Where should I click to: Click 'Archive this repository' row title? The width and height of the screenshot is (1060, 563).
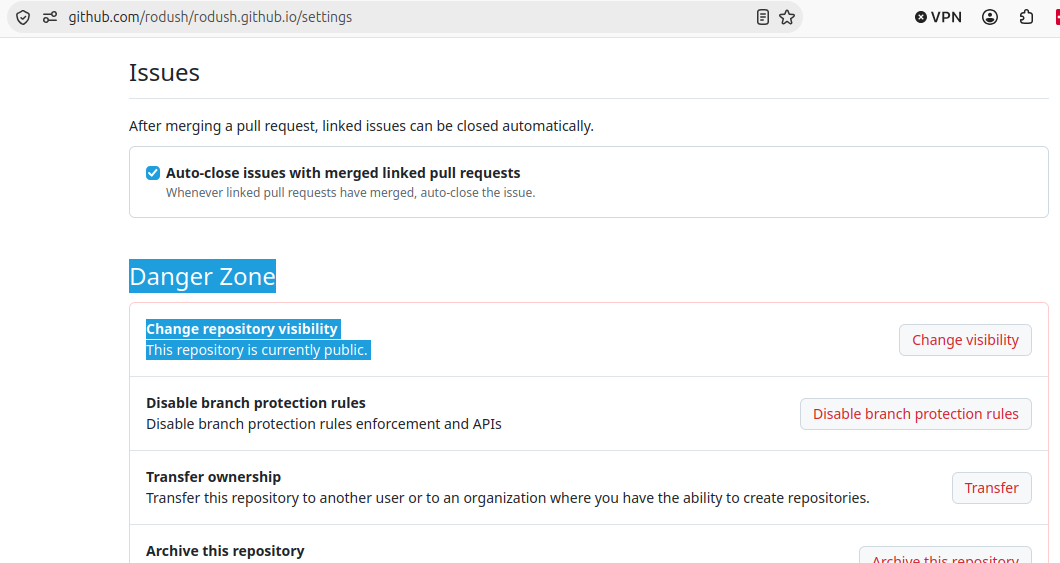(x=225, y=551)
